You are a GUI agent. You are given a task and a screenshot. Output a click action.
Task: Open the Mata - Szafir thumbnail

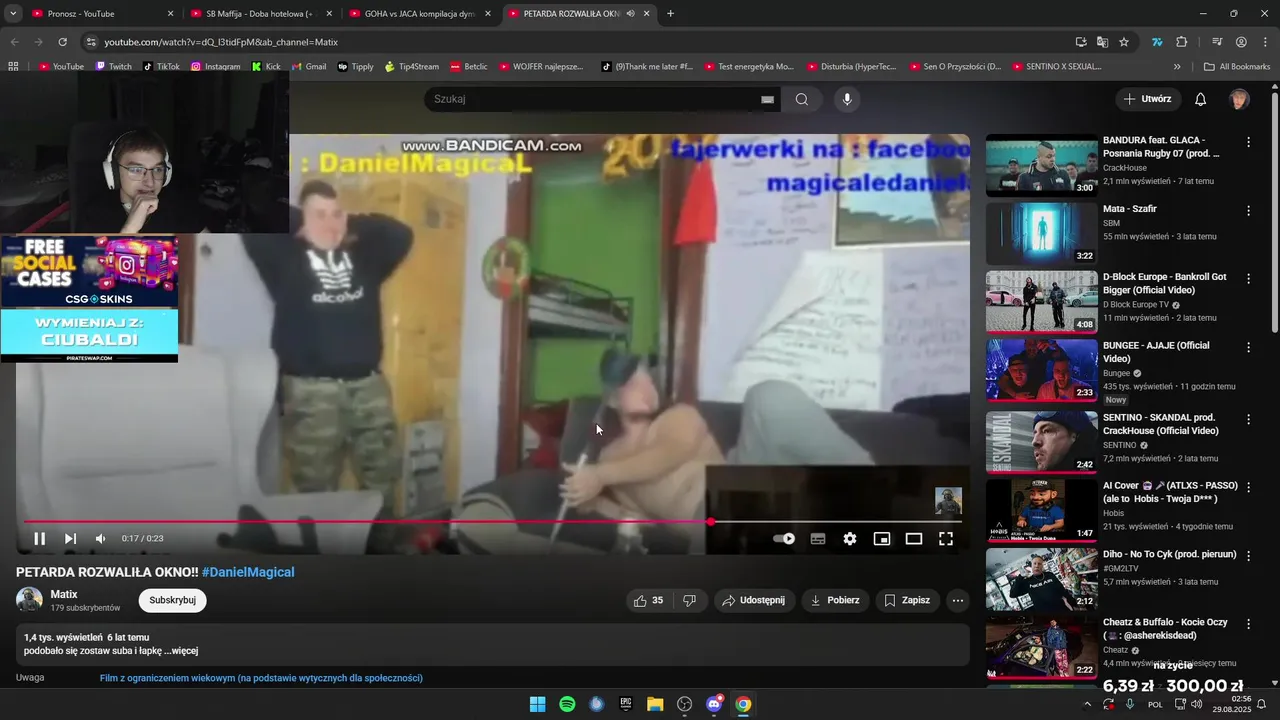tap(1041, 234)
